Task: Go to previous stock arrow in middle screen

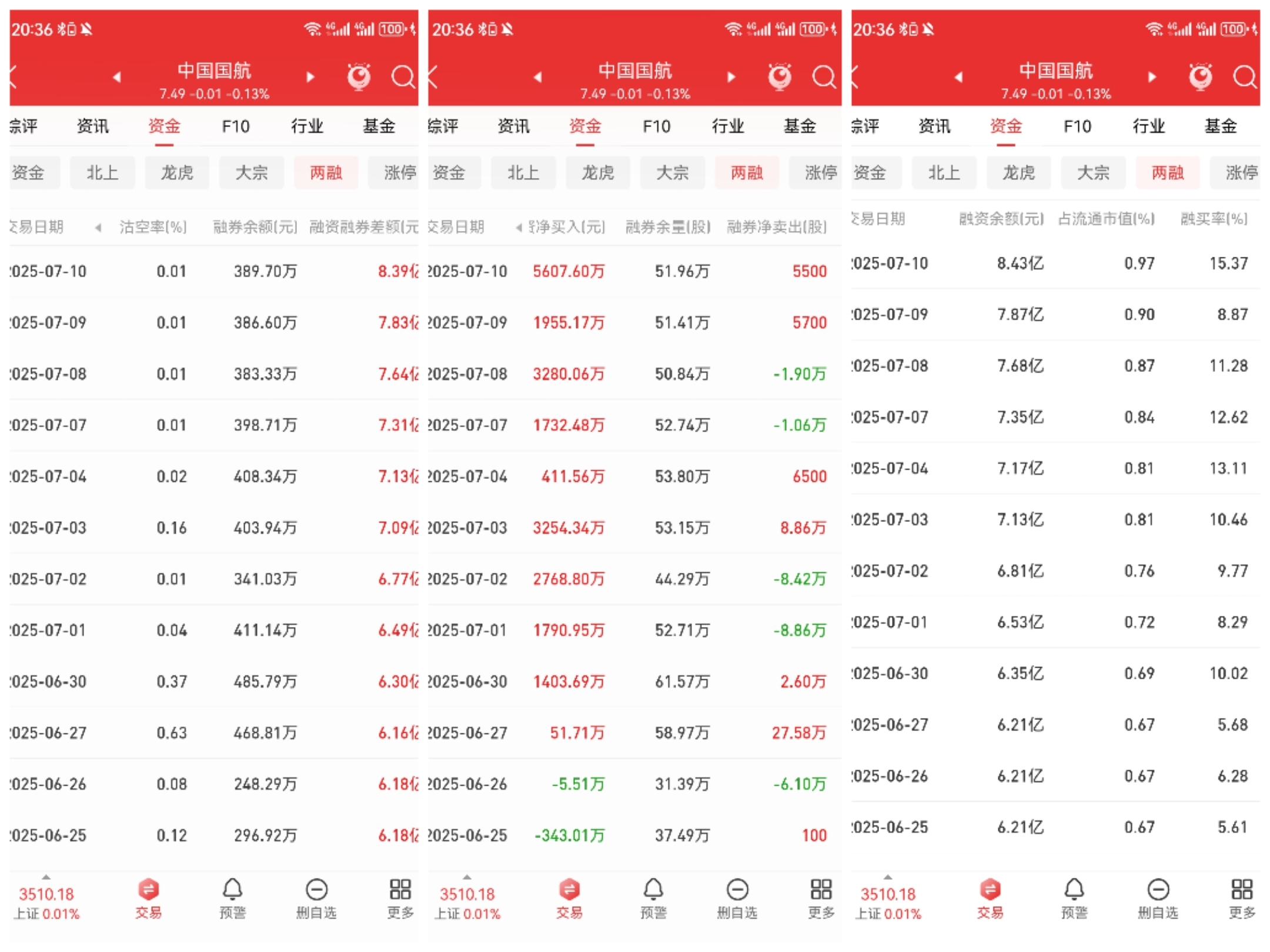Action: coord(538,77)
